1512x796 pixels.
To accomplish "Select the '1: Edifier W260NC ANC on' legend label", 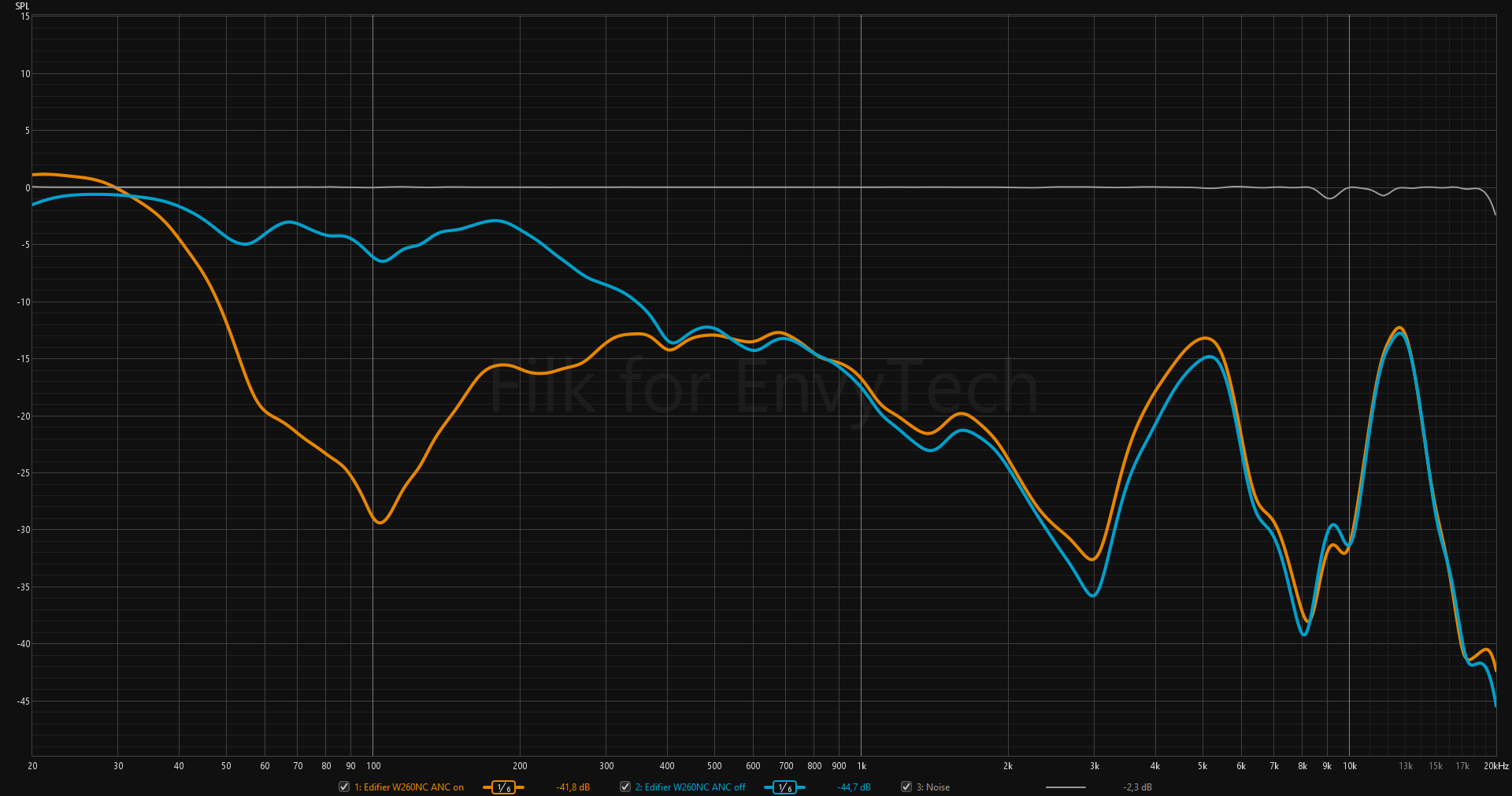I will pos(409,787).
